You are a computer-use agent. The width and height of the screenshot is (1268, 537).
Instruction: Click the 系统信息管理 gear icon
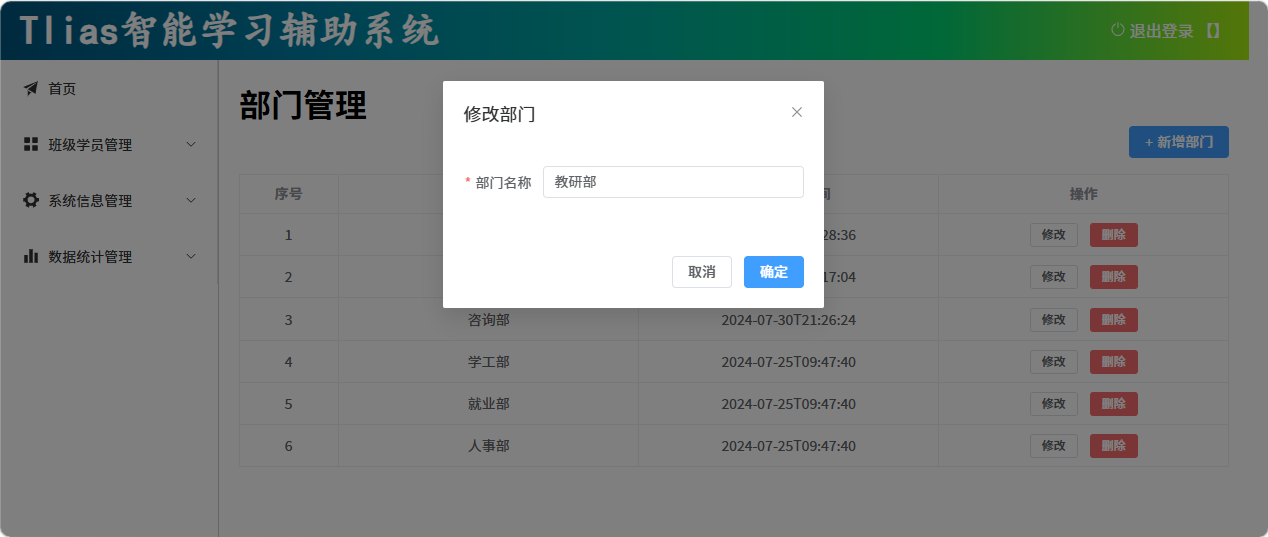pyautogui.click(x=31, y=200)
